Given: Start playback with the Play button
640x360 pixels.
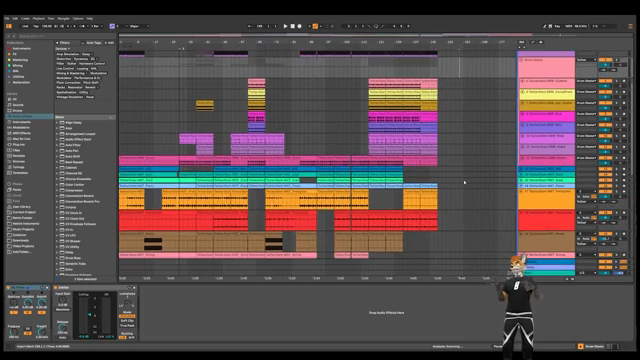Looking at the screenshot, I should click(x=285, y=26).
